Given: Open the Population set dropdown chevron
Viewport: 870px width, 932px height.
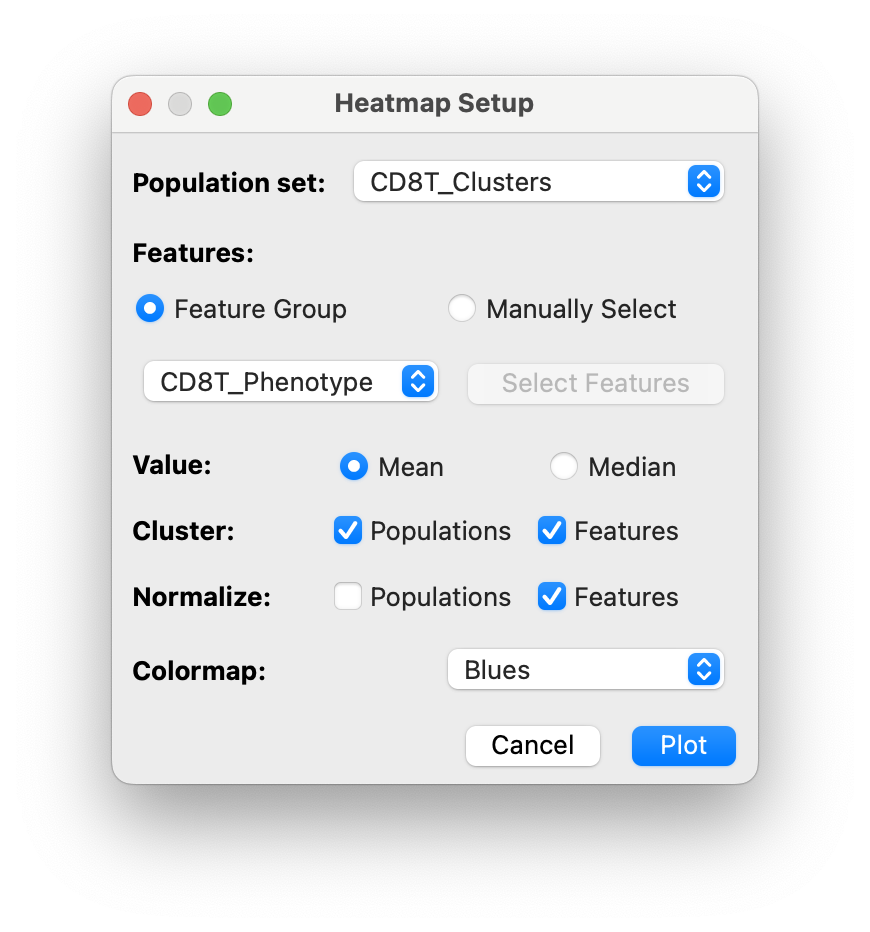Looking at the screenshot, I should pyautogui.click(x=704, y=181).
